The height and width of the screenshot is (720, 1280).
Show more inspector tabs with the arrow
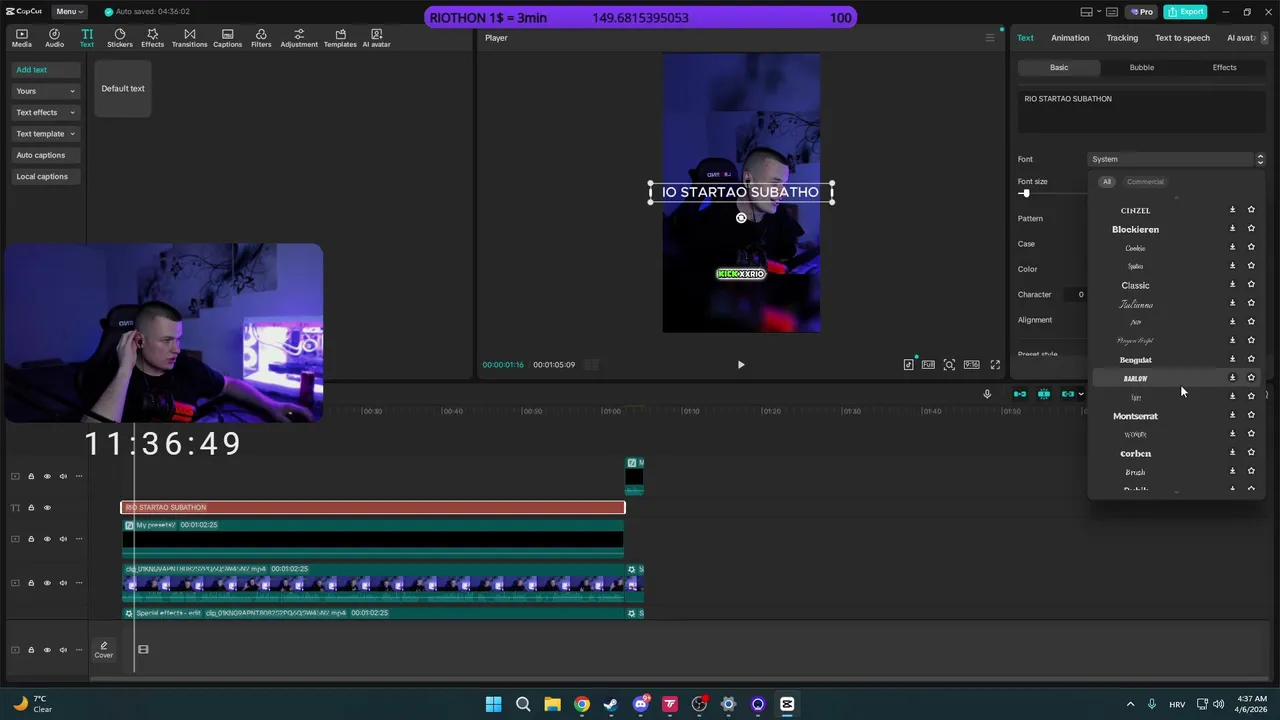coord(1265,38)
